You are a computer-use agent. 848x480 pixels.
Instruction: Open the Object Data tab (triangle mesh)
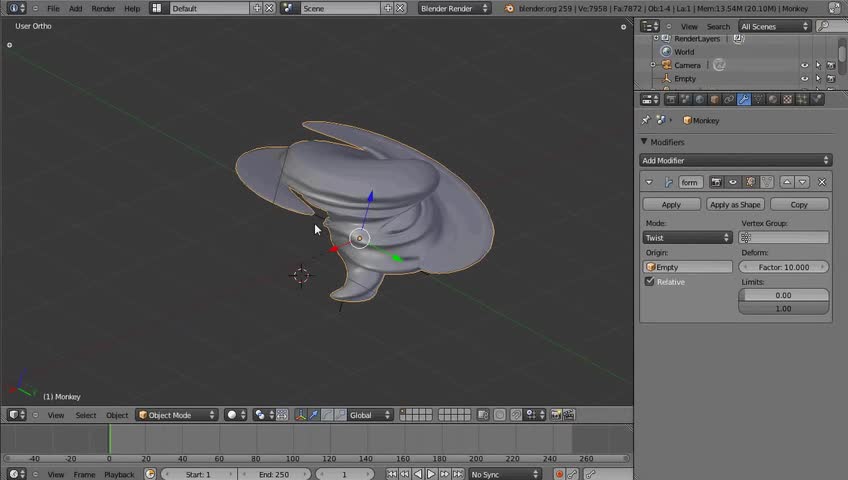(x=758, y=99)
